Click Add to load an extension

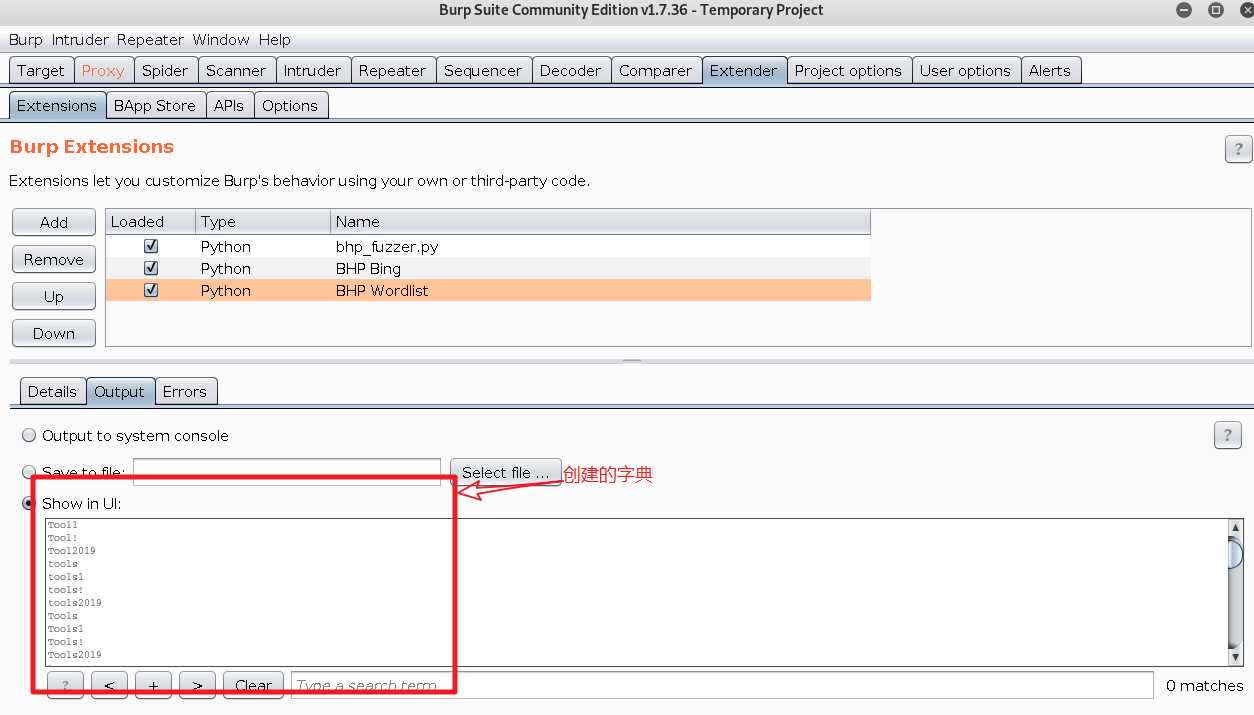(x=54, y=222)
